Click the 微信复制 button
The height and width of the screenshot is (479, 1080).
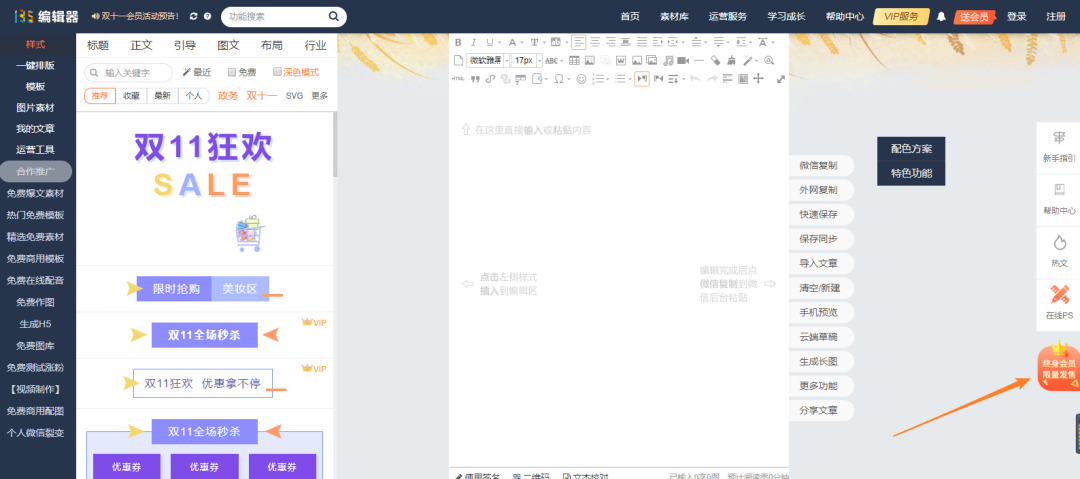[x=818, y=165]
